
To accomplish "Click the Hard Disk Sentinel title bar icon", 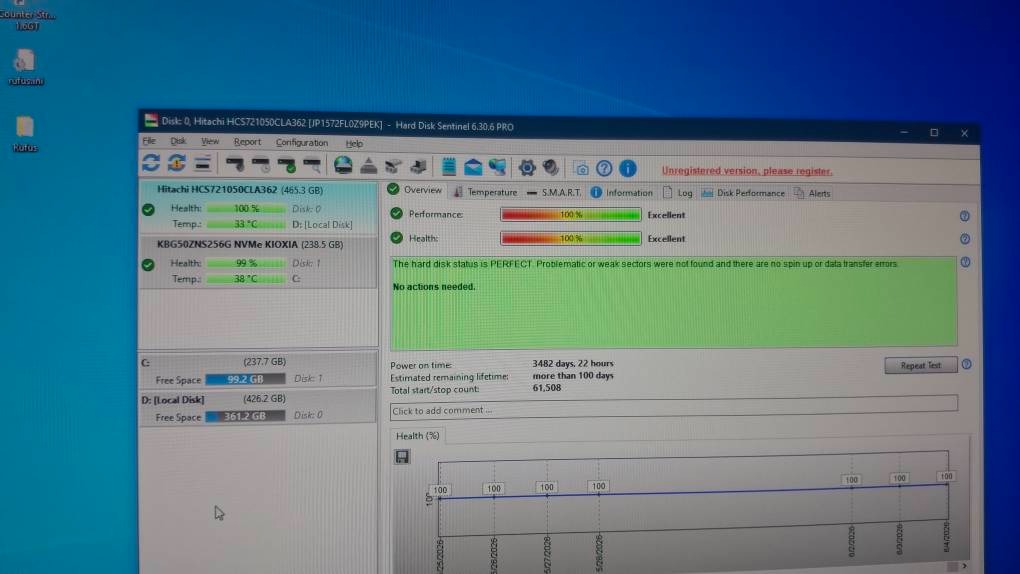I will click(152, 120).
